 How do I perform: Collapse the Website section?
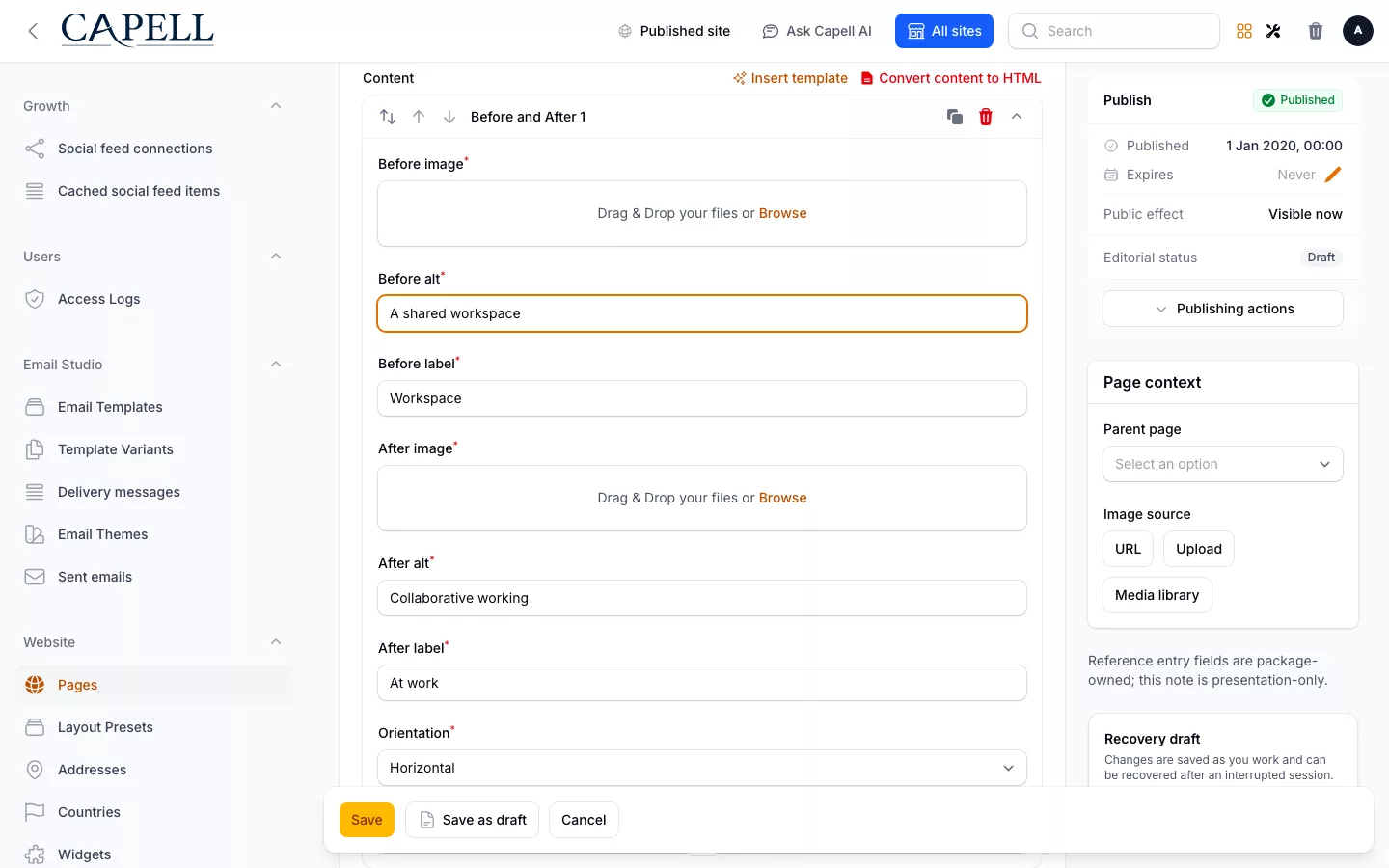[x=276, y=642]
